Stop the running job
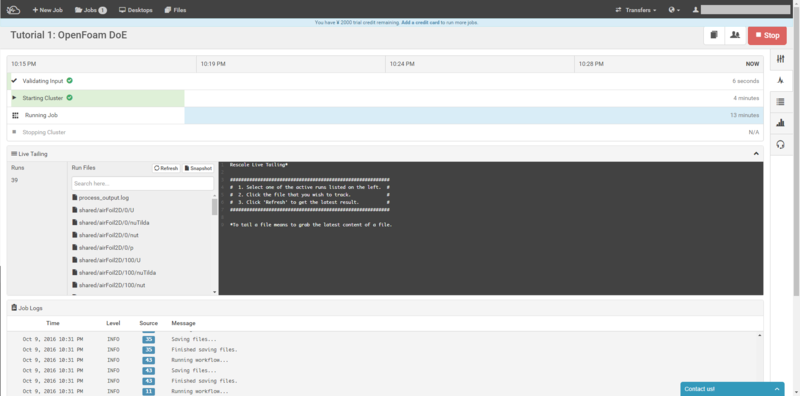 click(x=767, y=35)
